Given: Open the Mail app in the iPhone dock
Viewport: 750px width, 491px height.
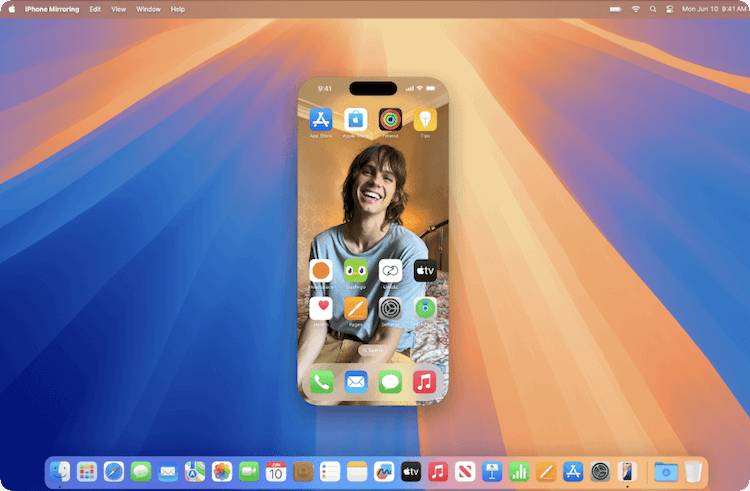Looking at the screenshot, I should [356, 382].
